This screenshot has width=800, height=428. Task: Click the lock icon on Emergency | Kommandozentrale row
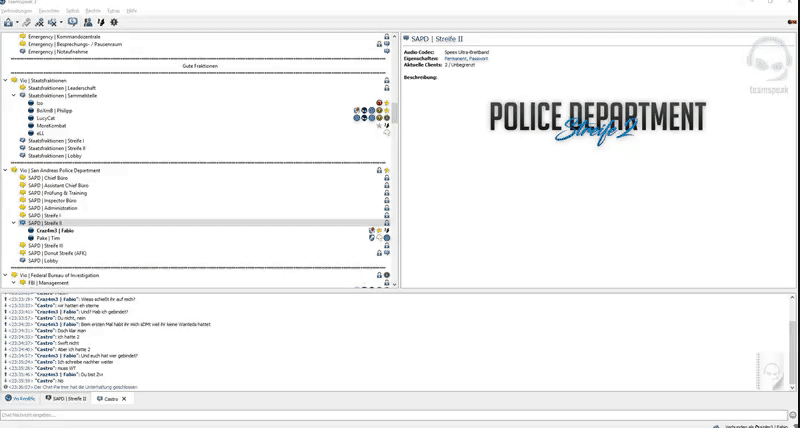[387, 37]
